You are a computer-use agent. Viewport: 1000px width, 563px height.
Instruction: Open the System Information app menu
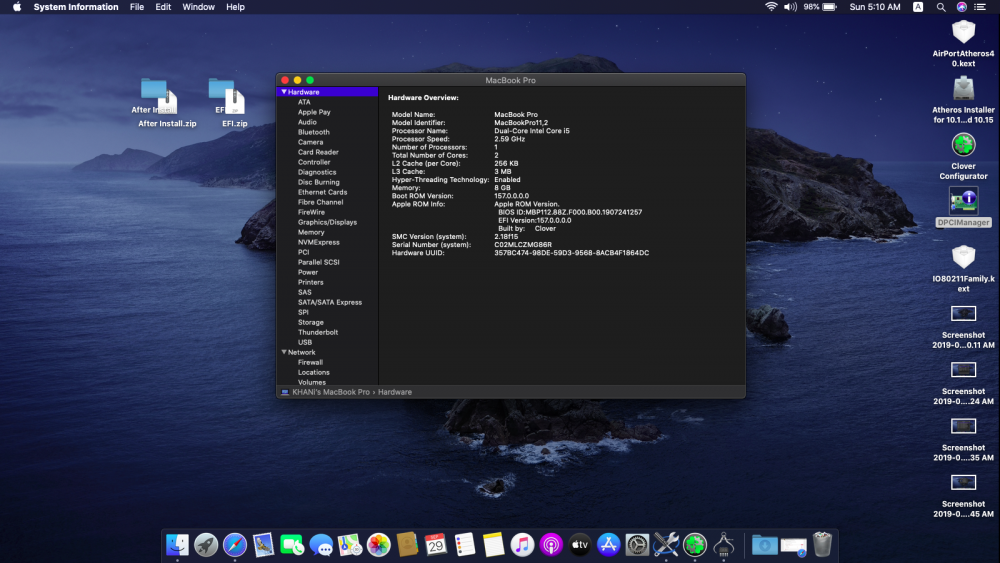pyautogui.click(x=76, y=7)
